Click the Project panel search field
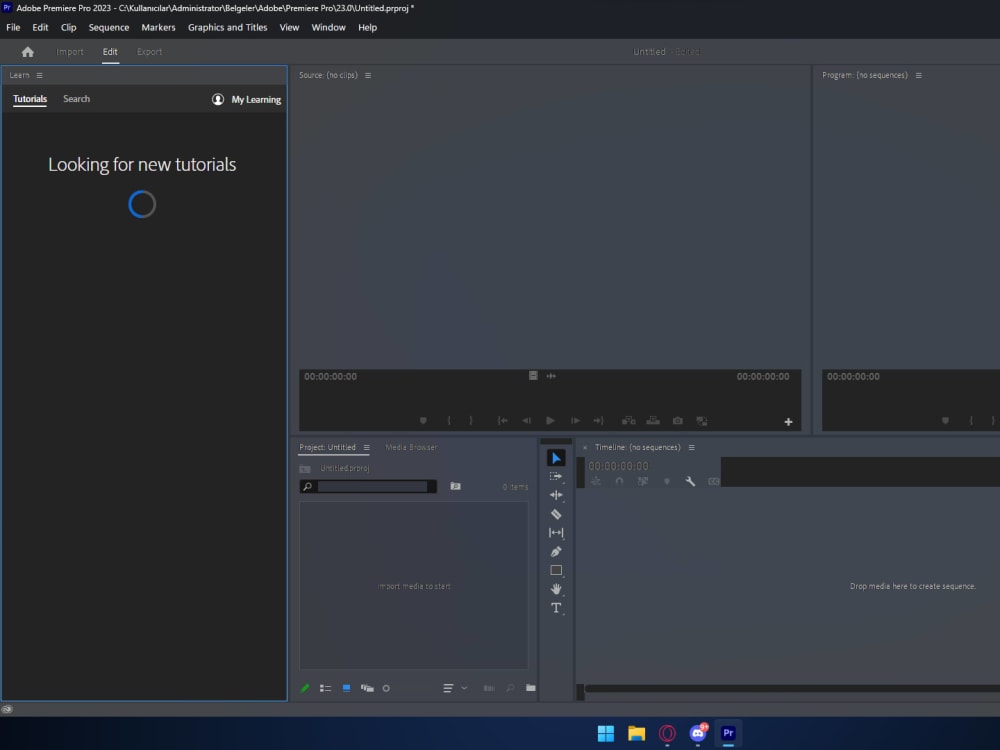This screenshot has width=1000, height=750. pos(368,487)
